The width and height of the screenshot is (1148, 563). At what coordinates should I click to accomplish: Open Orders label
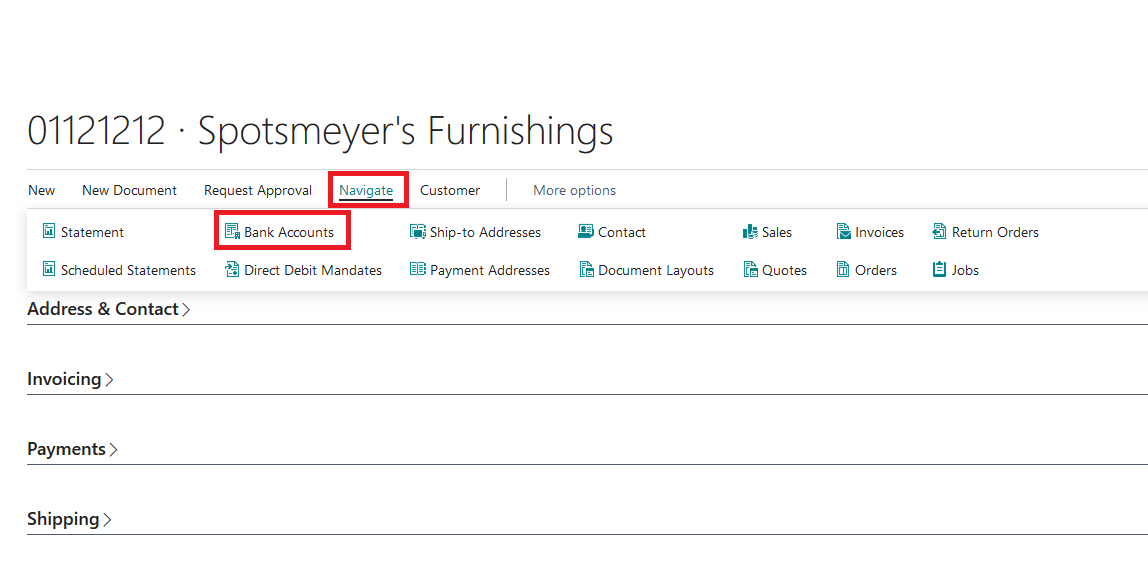point(876,270)
